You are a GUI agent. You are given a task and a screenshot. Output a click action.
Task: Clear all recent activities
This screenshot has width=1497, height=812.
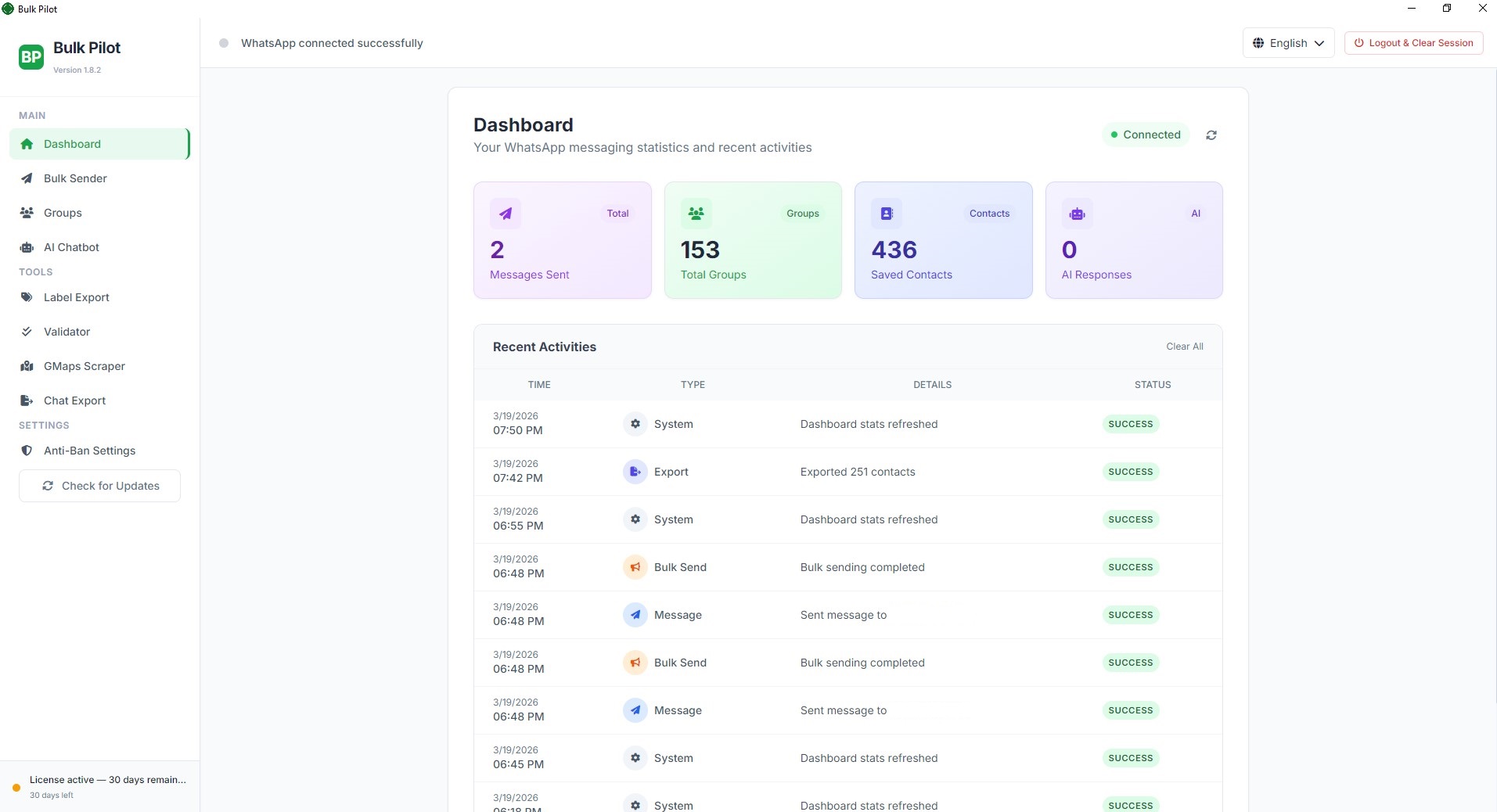(1184, 347)
